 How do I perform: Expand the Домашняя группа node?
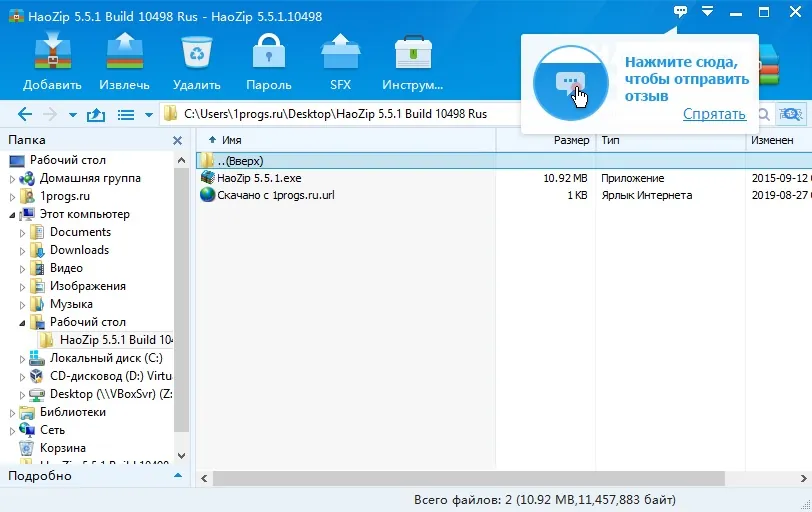point(12,179)
